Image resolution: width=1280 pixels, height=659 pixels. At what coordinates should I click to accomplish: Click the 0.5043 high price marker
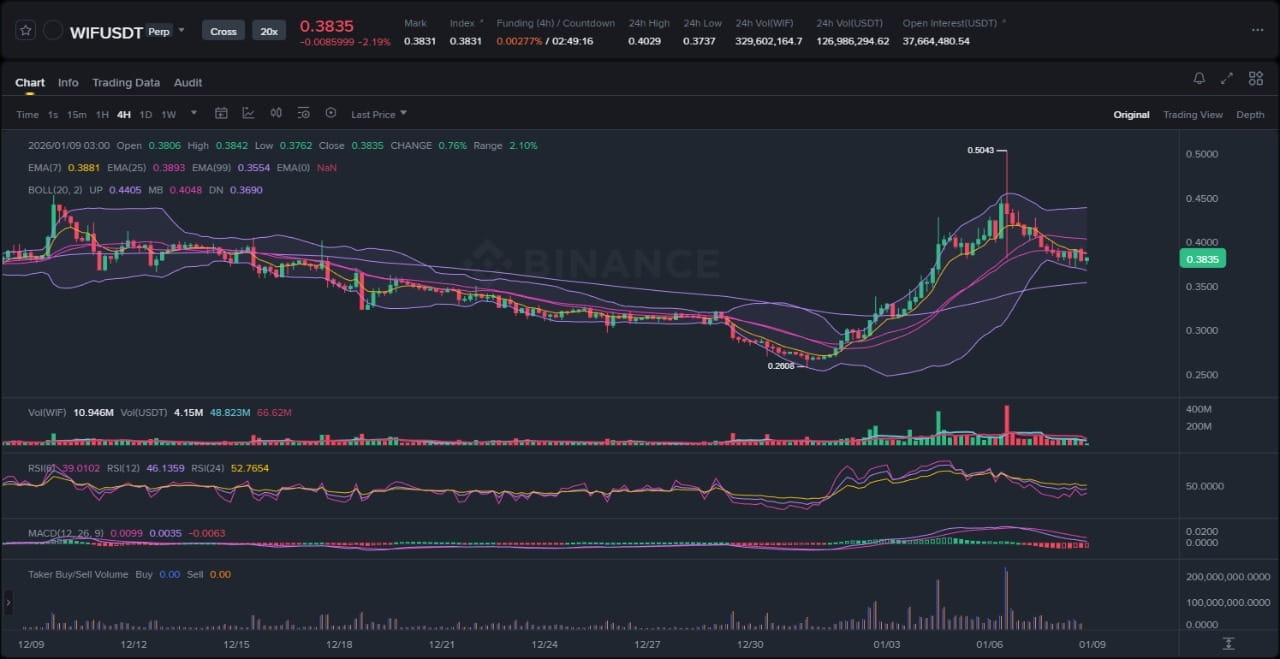(981, 150)
